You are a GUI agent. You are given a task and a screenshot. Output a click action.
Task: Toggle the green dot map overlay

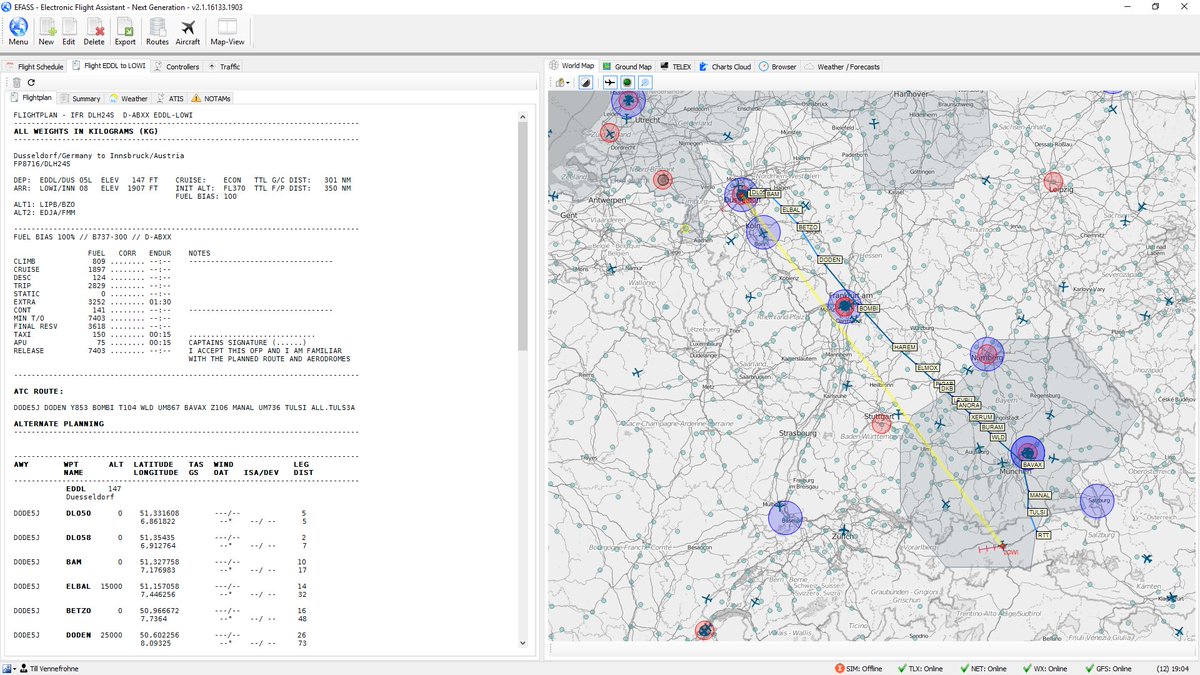(627, 82)
